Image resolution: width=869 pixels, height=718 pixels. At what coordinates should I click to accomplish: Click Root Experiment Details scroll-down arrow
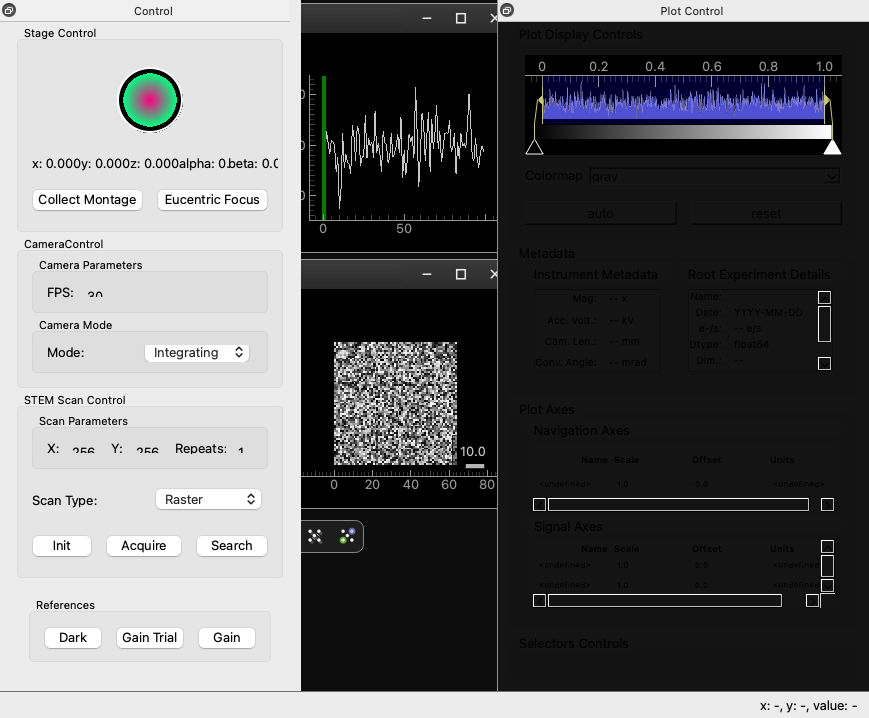pyautogui.click(x=824, y=363)
